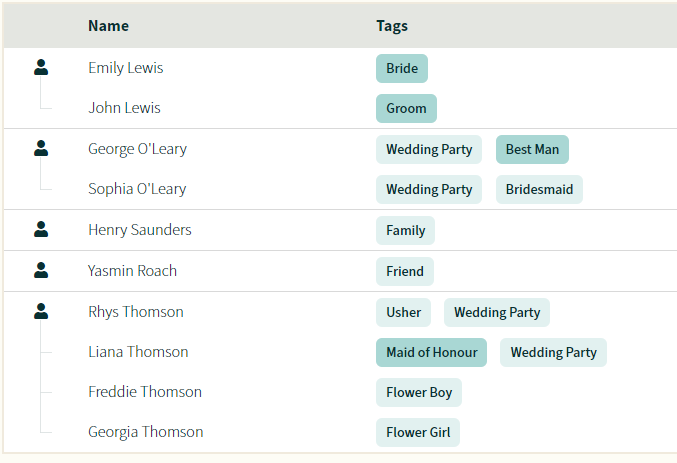Screen dimensions: 677x463
Task: Click the person icon beside Yasmin Roach
Action: [x=41, y=270]
